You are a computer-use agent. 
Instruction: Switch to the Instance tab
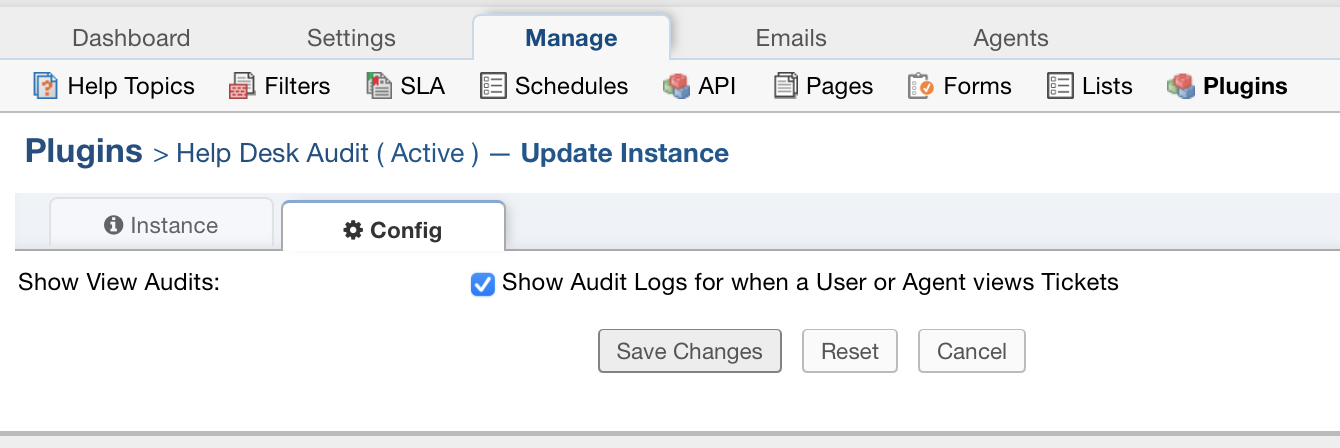pos(161,225)
